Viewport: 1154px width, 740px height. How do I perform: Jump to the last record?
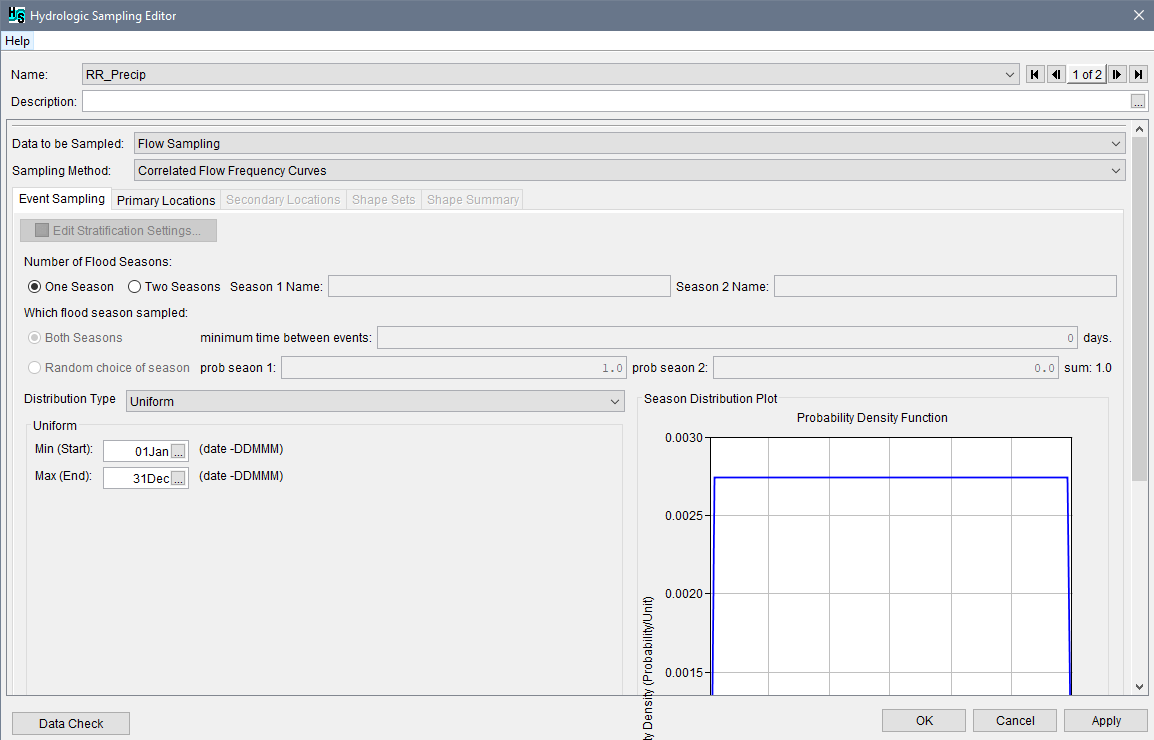1138,74
